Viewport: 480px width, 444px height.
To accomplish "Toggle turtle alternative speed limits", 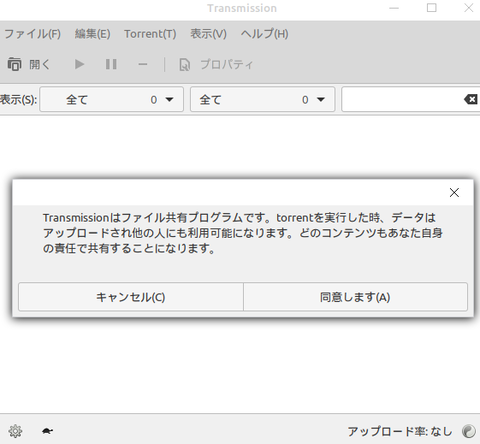I will coord(47,431).
